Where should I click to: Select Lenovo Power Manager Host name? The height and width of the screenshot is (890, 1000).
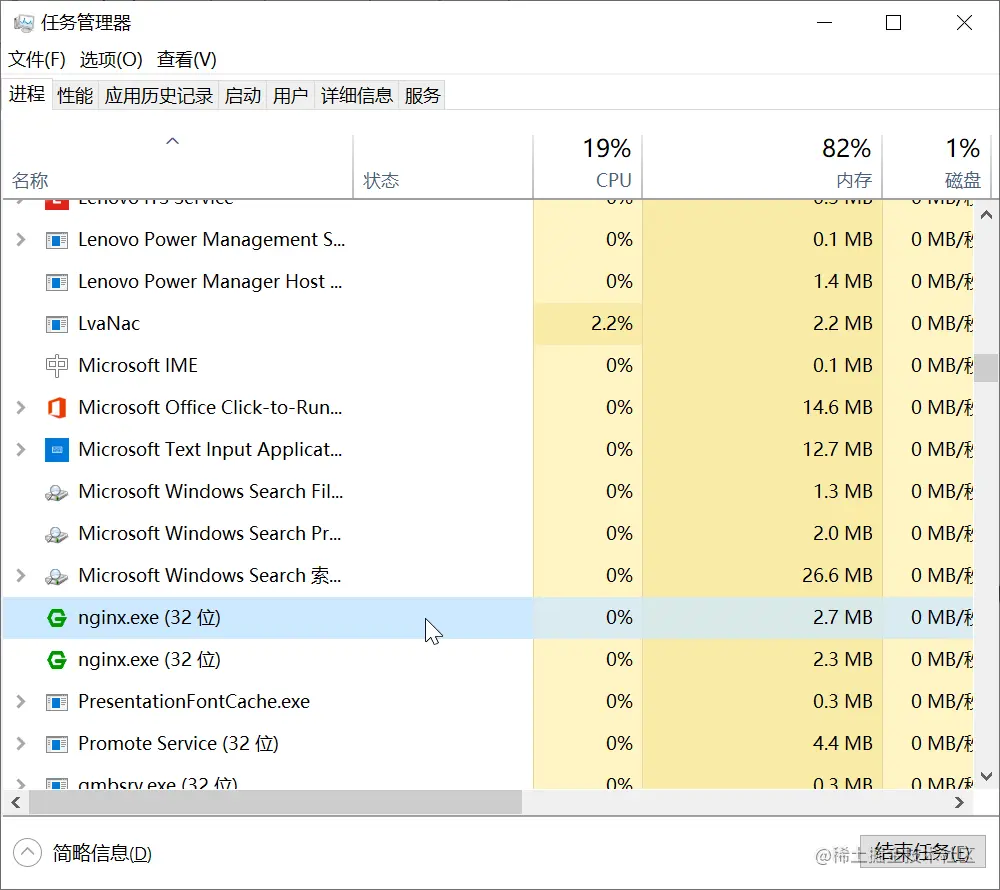pyautogui.click(x=210, y=281)
